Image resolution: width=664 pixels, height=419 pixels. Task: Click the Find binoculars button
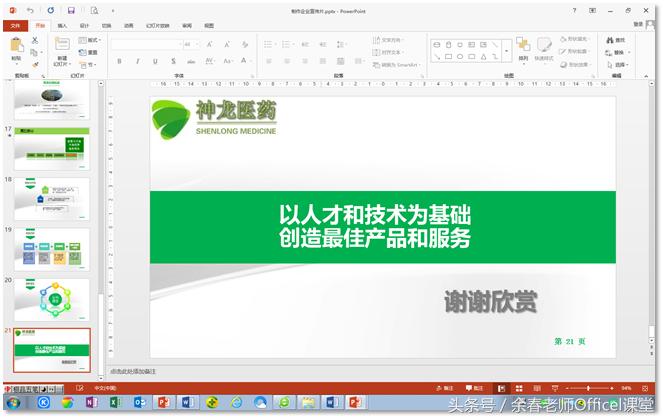coord(615,40)
